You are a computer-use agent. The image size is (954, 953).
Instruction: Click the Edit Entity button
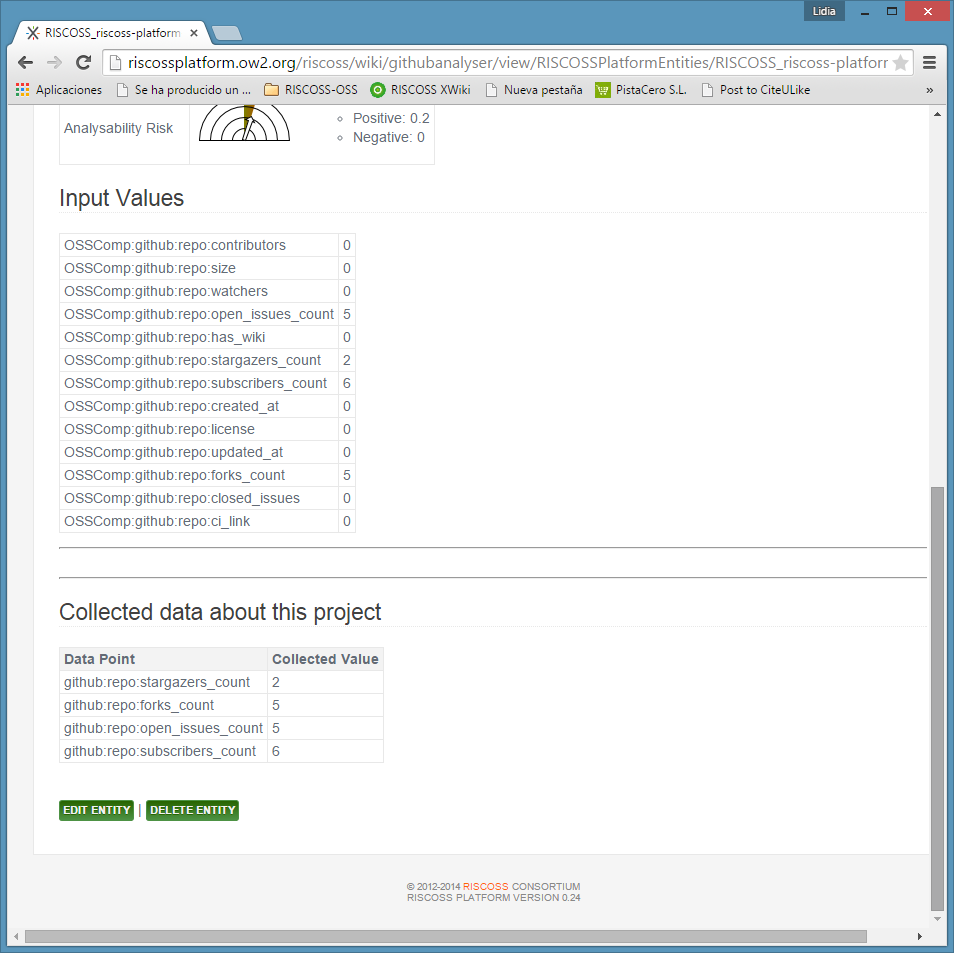point(96,810)
